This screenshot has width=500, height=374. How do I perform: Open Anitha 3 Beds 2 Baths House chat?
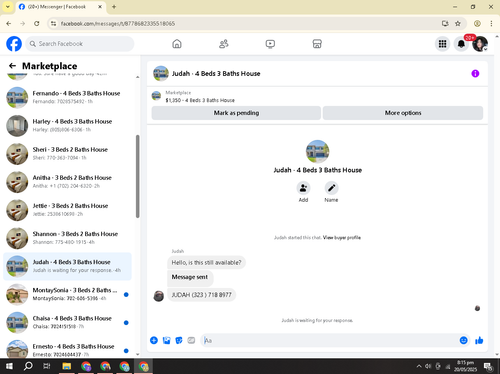[x=67, y=182]
